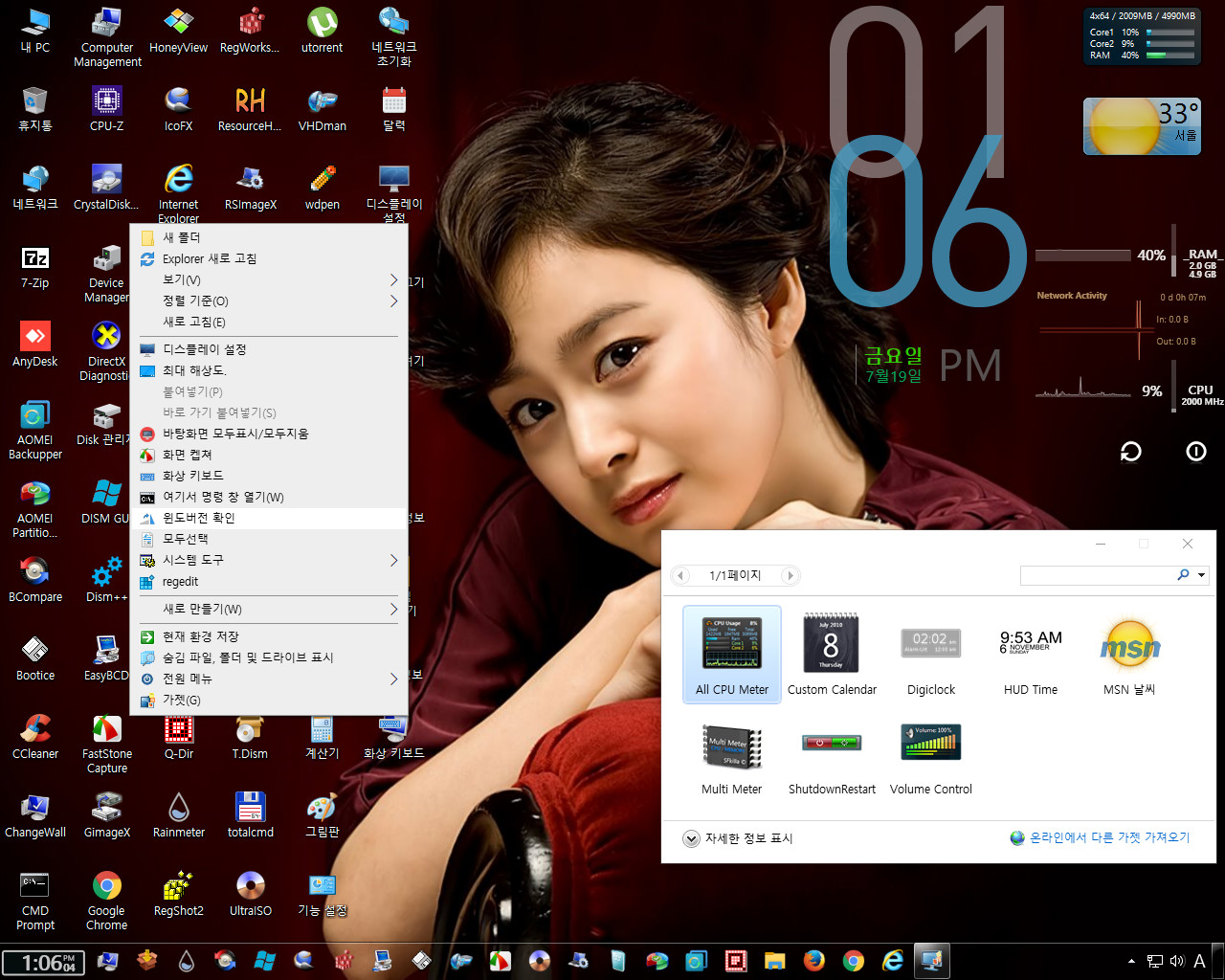Select the Digiclock gadget

(931, 655)
